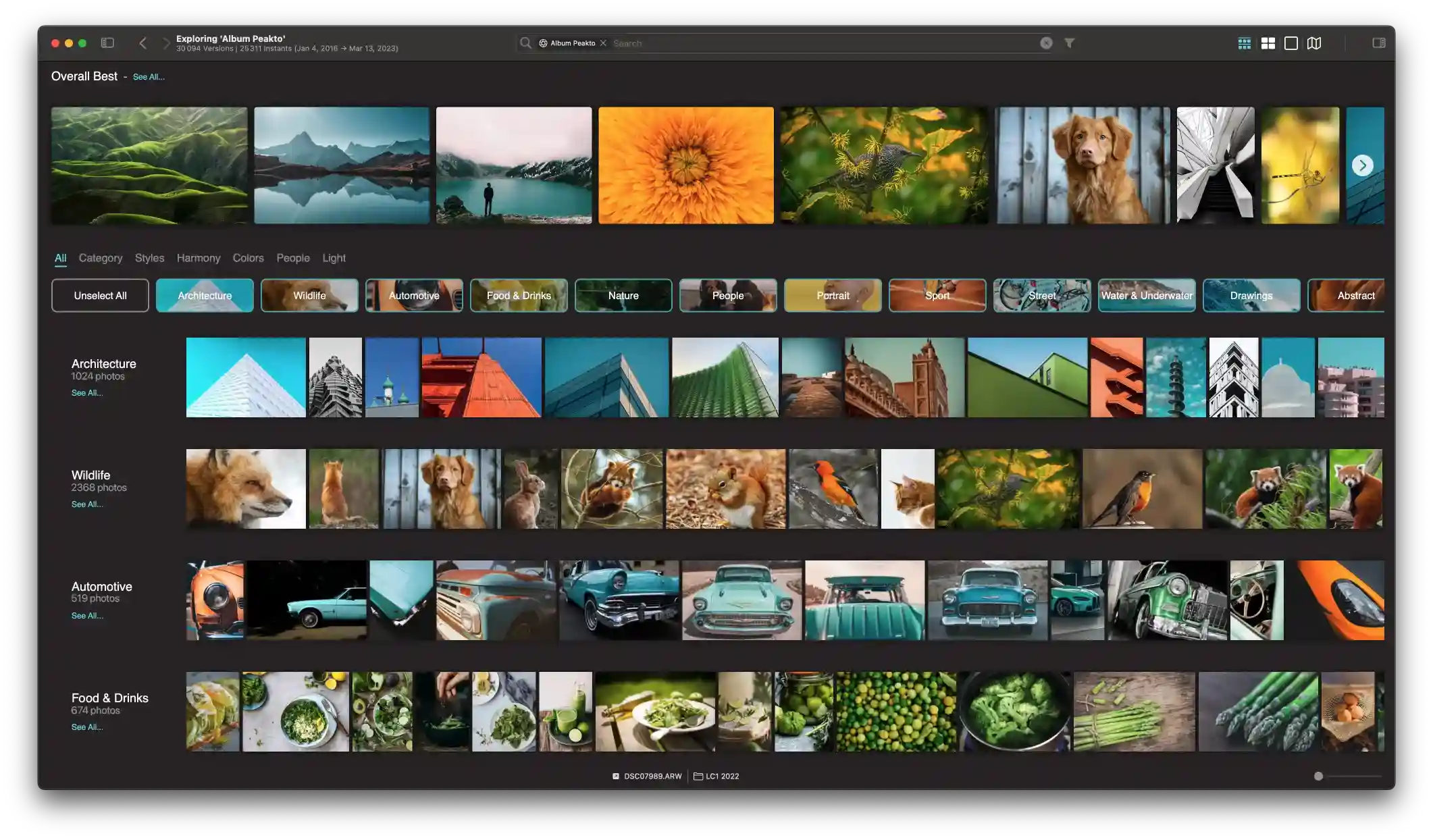Remove the Album Peakto search token
Screen dimensions: 1433x840
click(x=604, y=43)
